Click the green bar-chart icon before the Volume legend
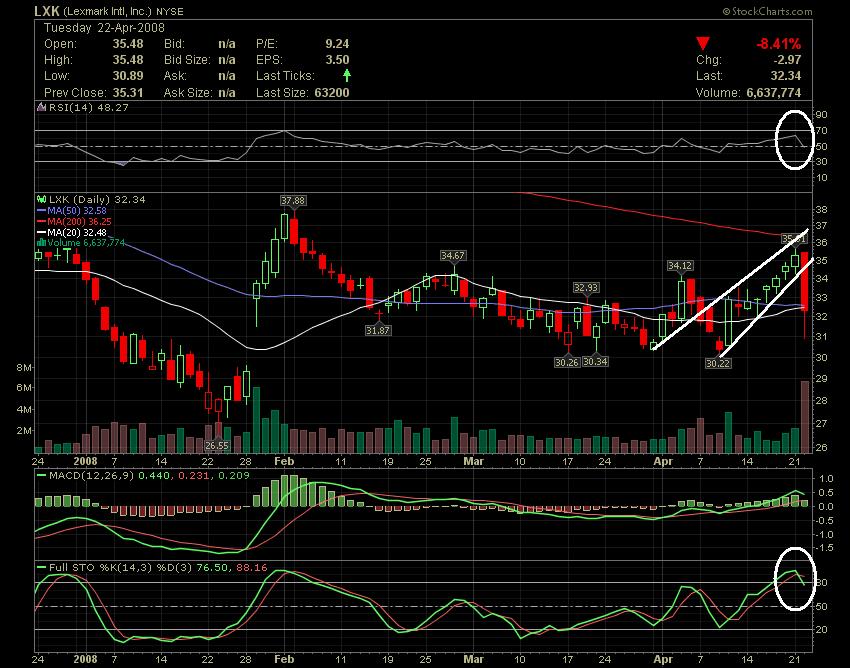This screenshot has width=850, height=668. (41, 243)
